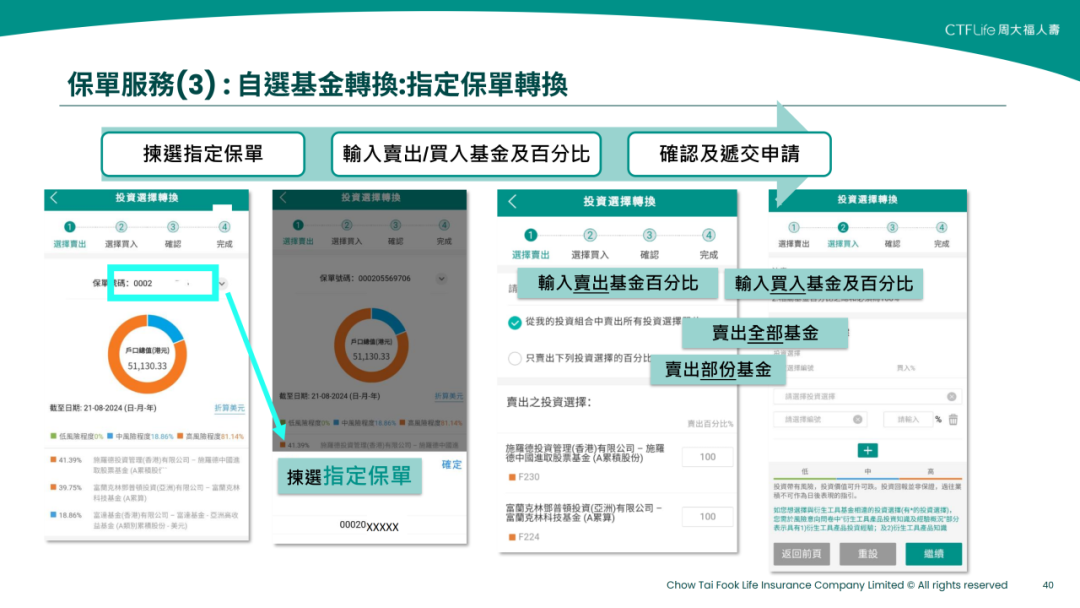Viewport: 1080px width, 608px height.
Task: Open the 請選擇編號 code selection field
Action: tap(820, 419)
